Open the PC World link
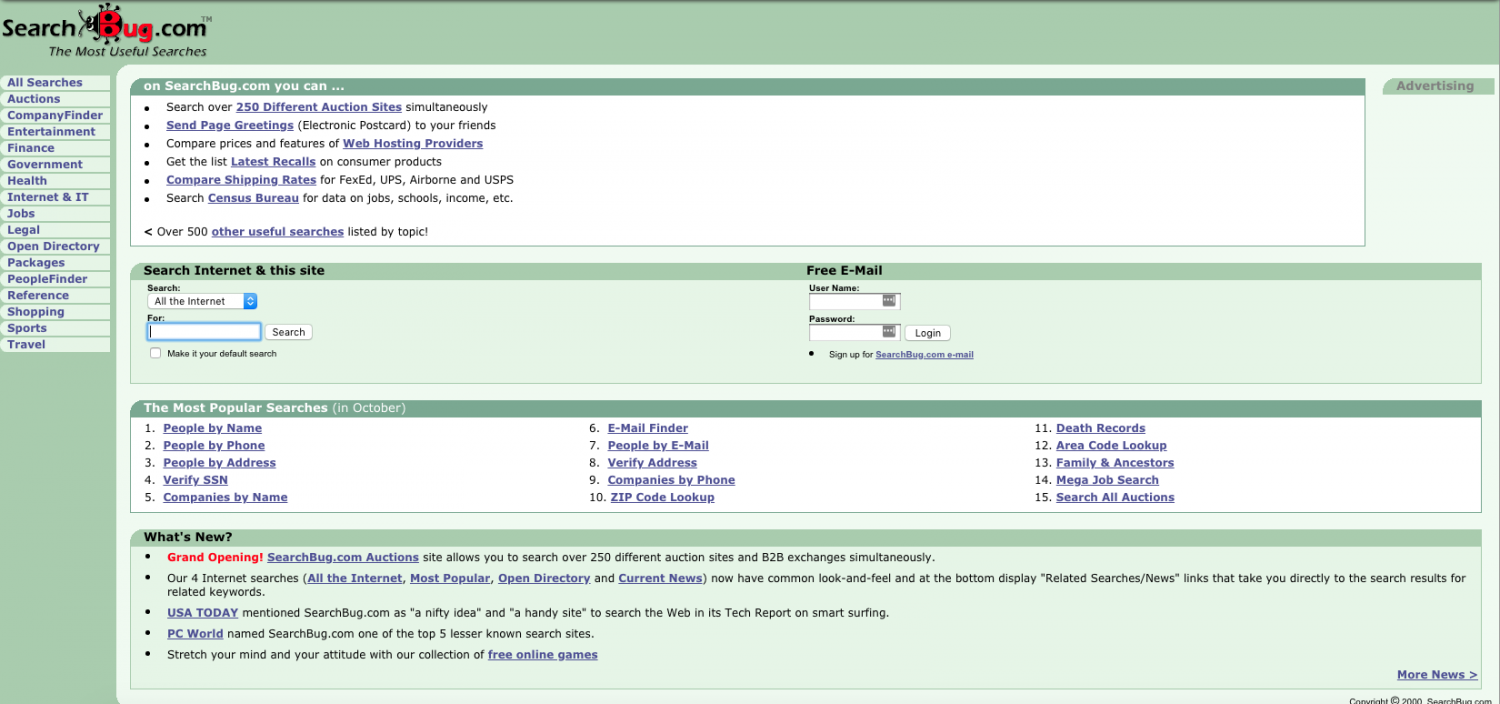This screenshot has width=1500, height=704. (x=195, y=634)
